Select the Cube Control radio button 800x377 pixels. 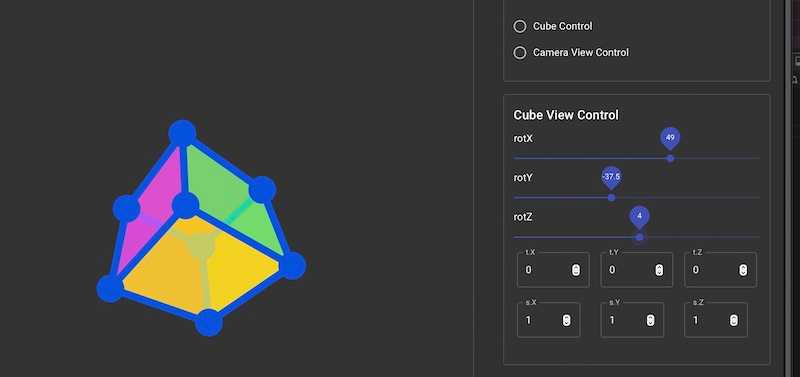tap(519, 26)
